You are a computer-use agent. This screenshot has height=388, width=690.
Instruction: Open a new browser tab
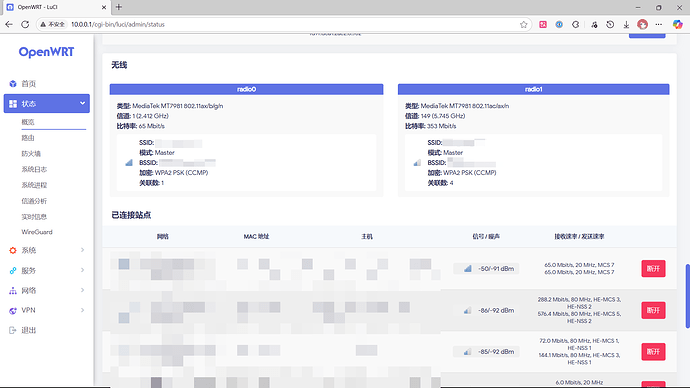click(119, 7)
